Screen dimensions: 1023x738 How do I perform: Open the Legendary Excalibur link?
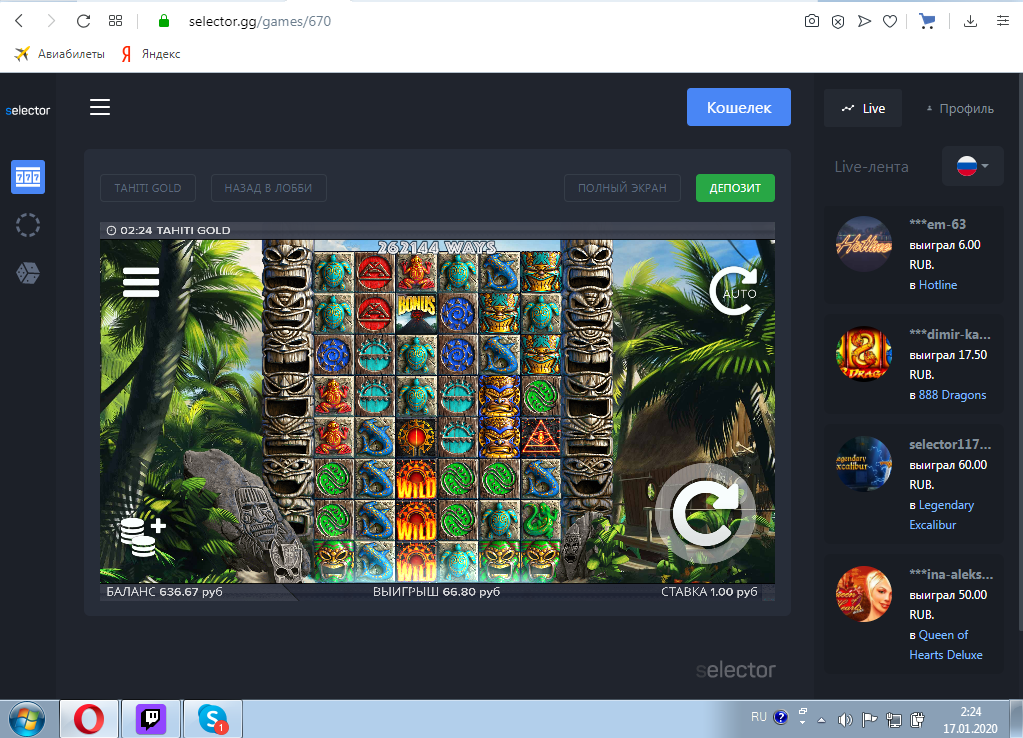(x=941, y=515)
